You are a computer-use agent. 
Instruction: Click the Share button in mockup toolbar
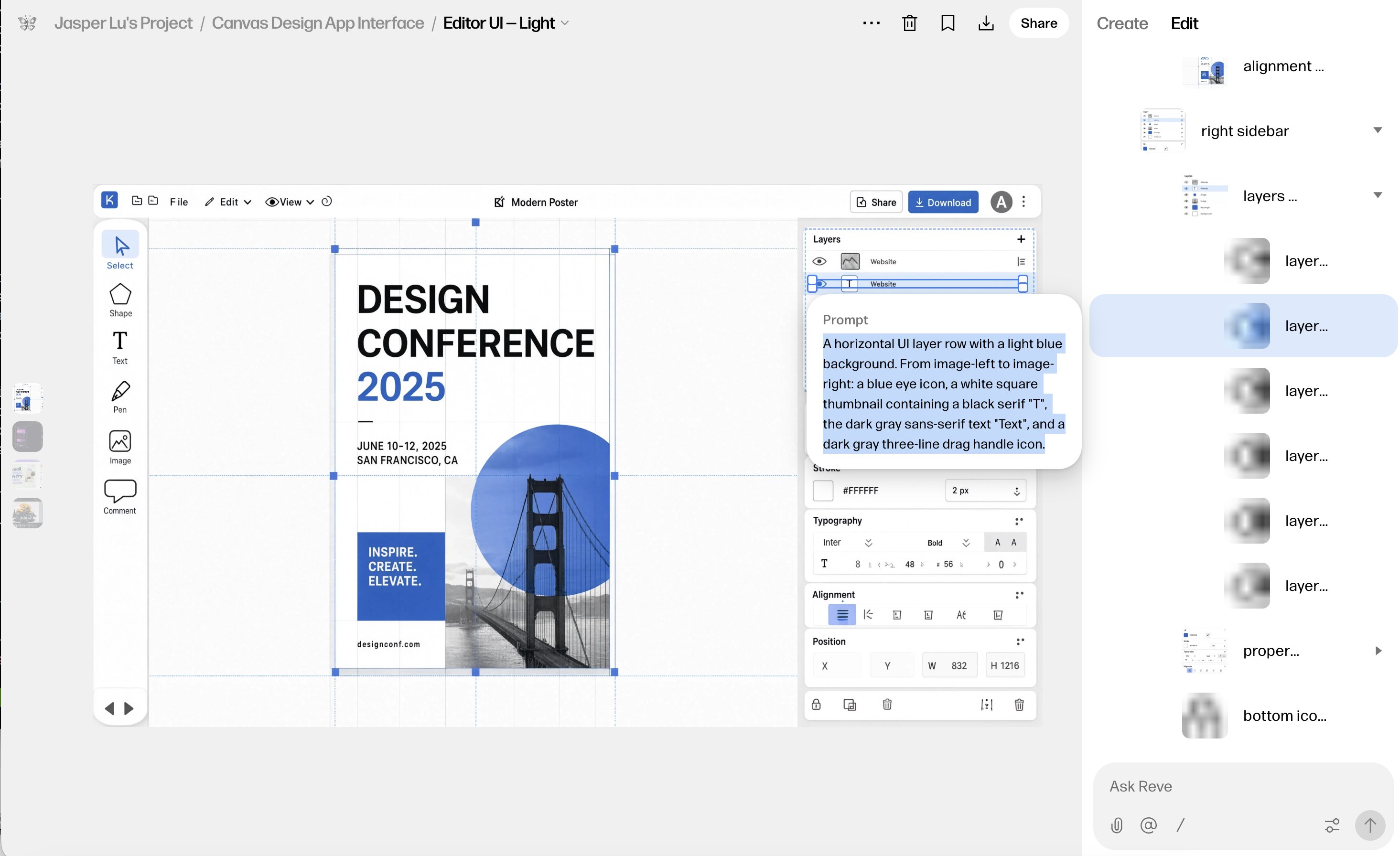click(x=876, y=202)
